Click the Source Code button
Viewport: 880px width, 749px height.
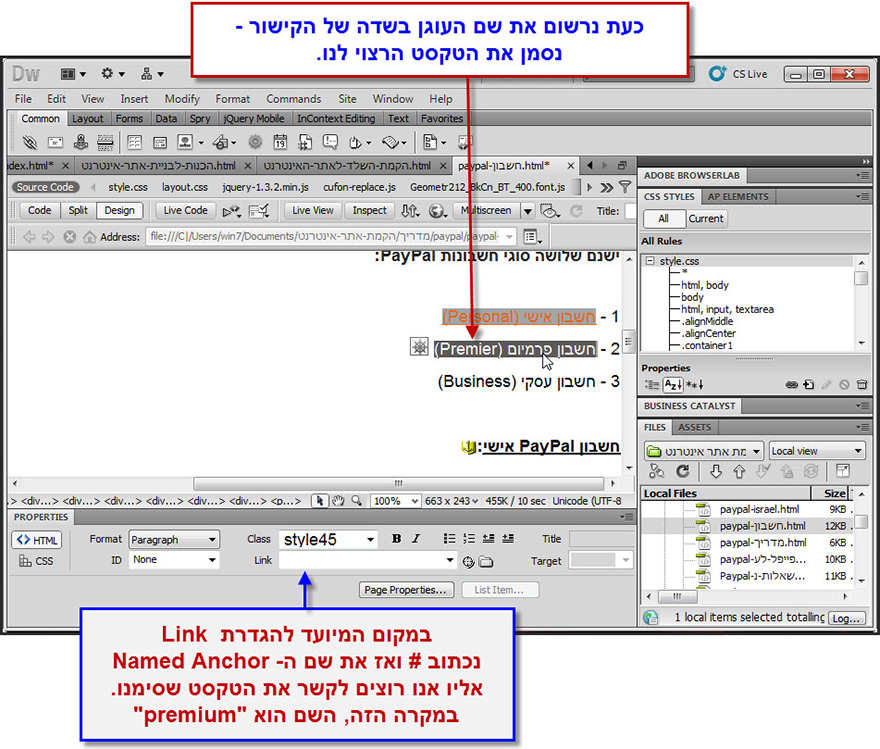[45, 187]
